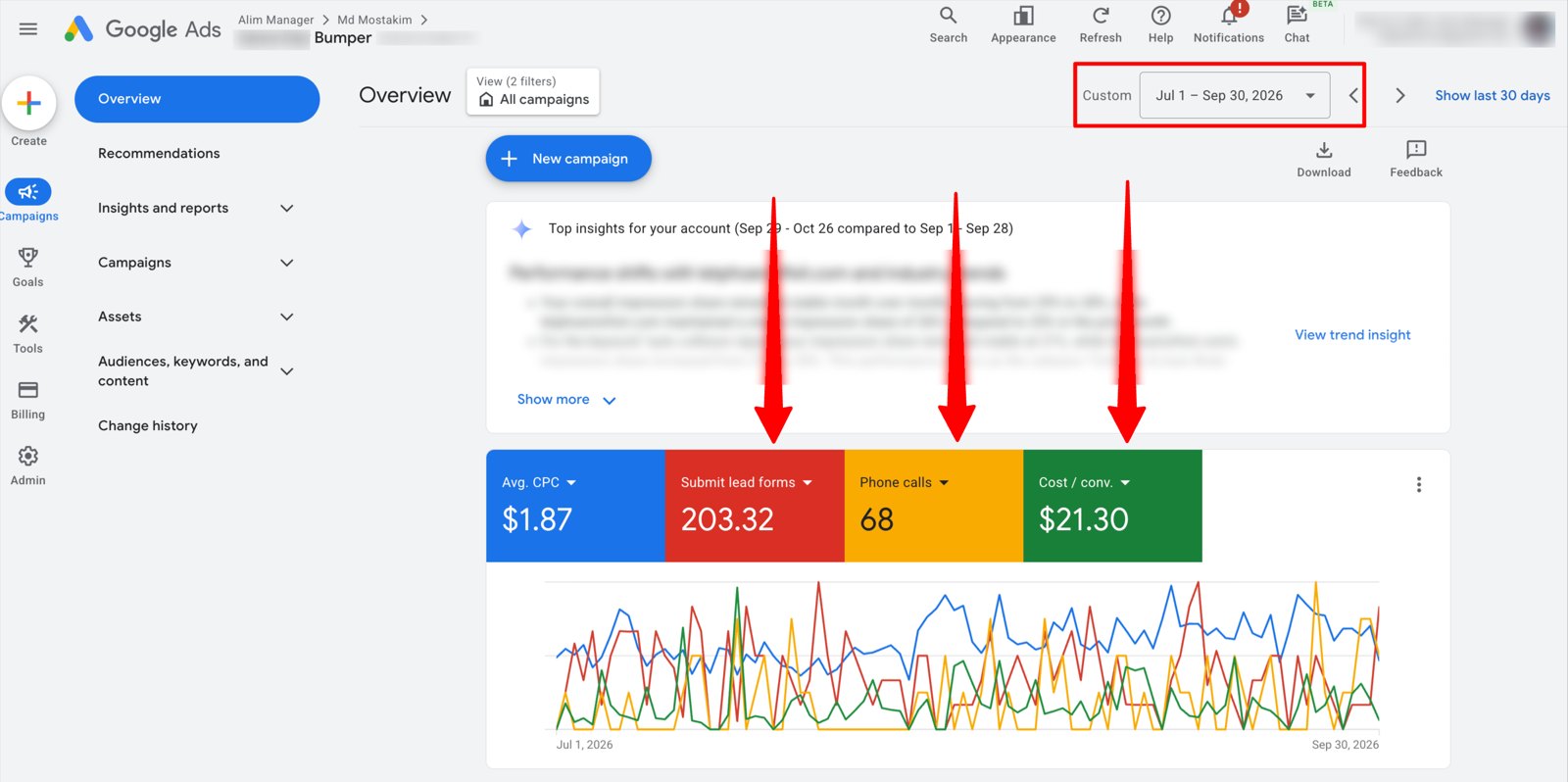Image resolution: width=1568 pixels, height=782 pixels.
Task: Click the Bumper account name
Action: pos(343,38)
